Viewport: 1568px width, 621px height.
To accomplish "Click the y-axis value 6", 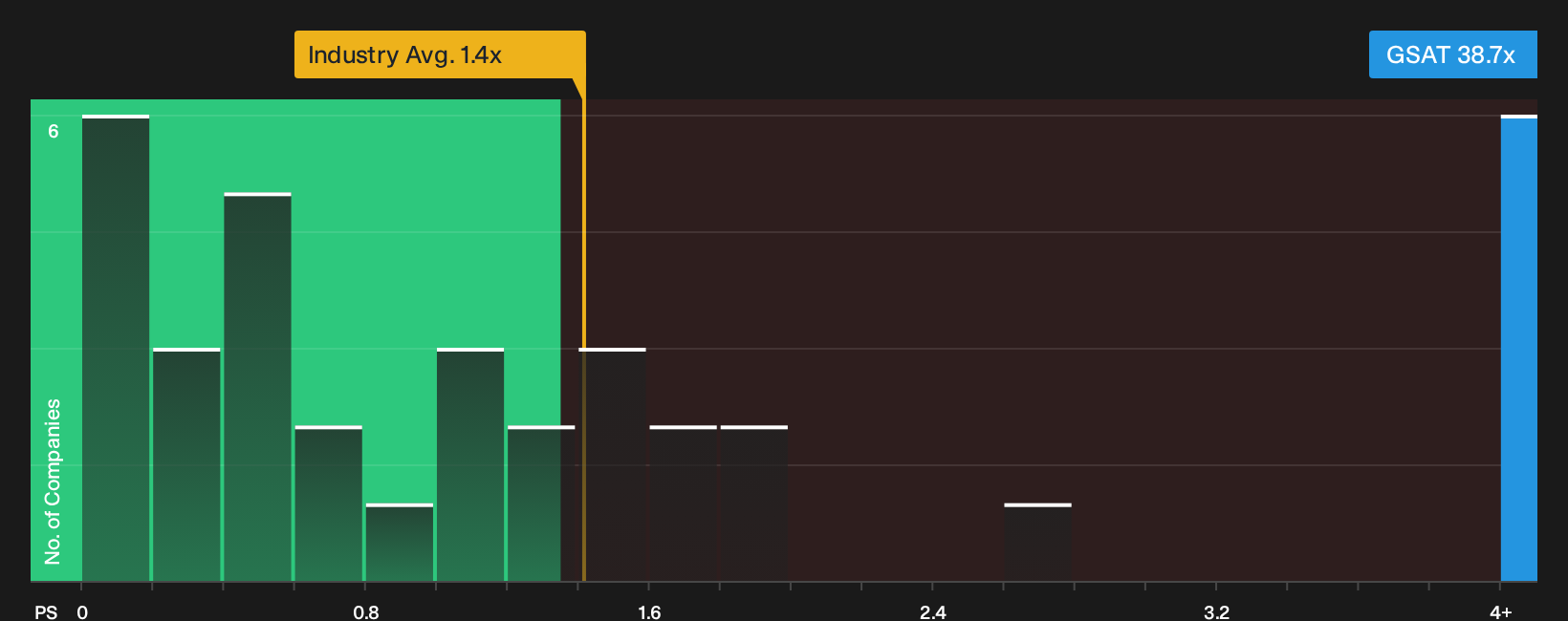I will pos(54,131).
